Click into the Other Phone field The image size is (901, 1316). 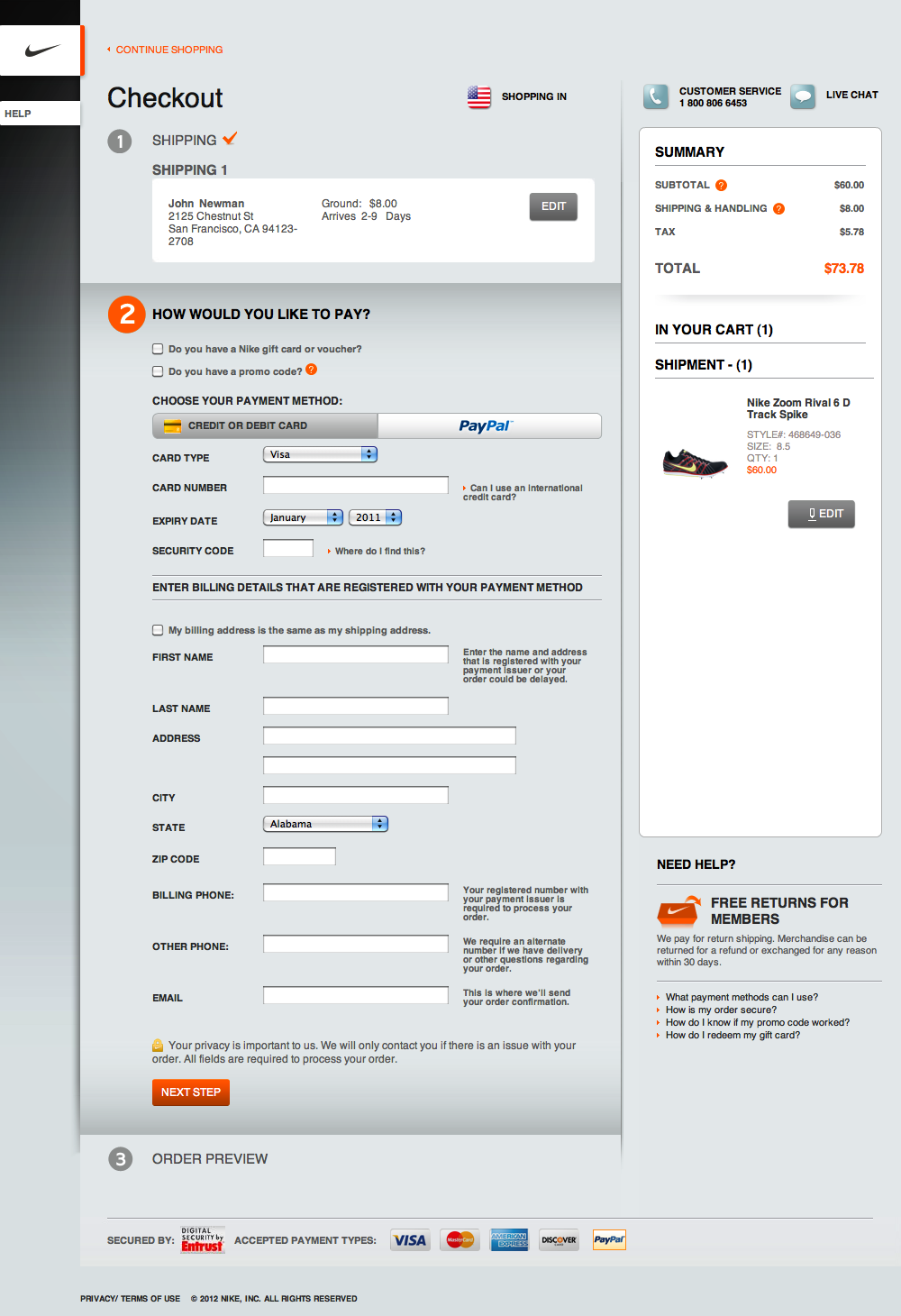356,944
